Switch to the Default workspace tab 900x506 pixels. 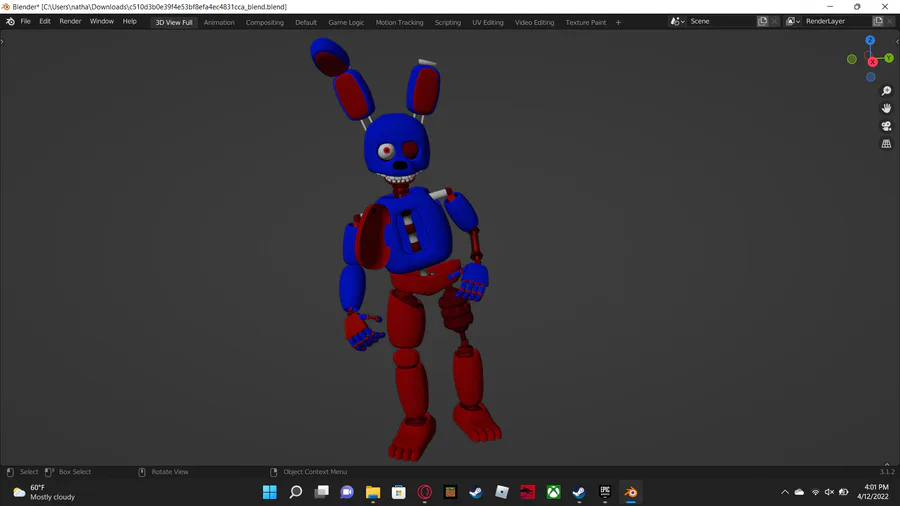pos(306,22)
